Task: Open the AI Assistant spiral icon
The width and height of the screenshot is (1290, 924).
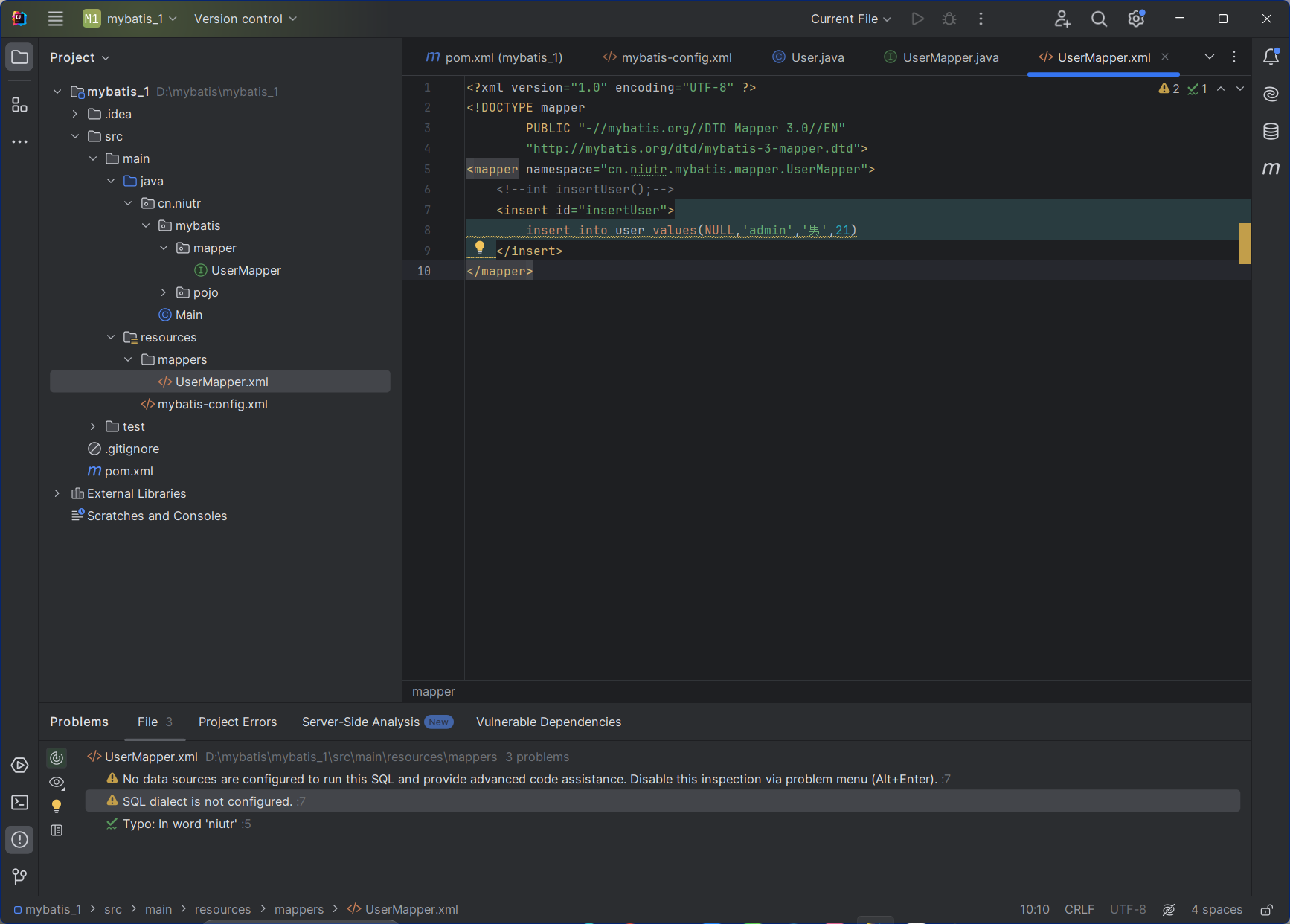Action: (1271, 94)
